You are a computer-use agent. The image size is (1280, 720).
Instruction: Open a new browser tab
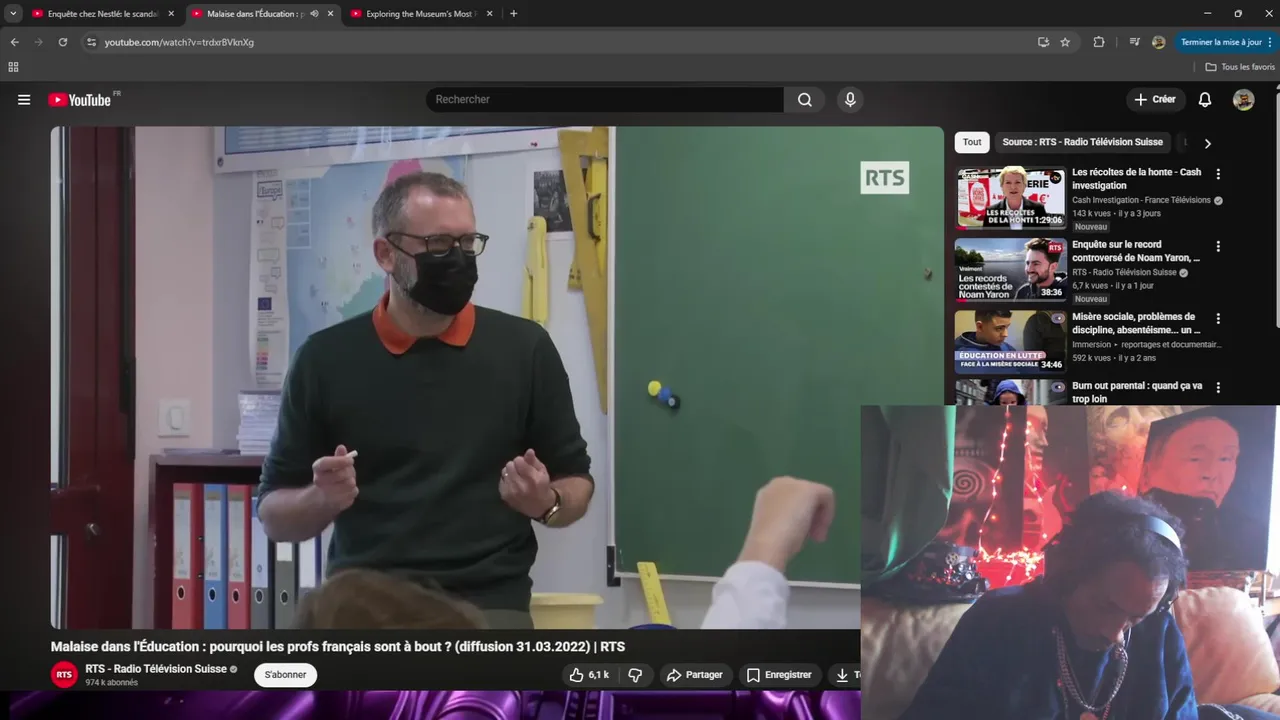(513, 14)
